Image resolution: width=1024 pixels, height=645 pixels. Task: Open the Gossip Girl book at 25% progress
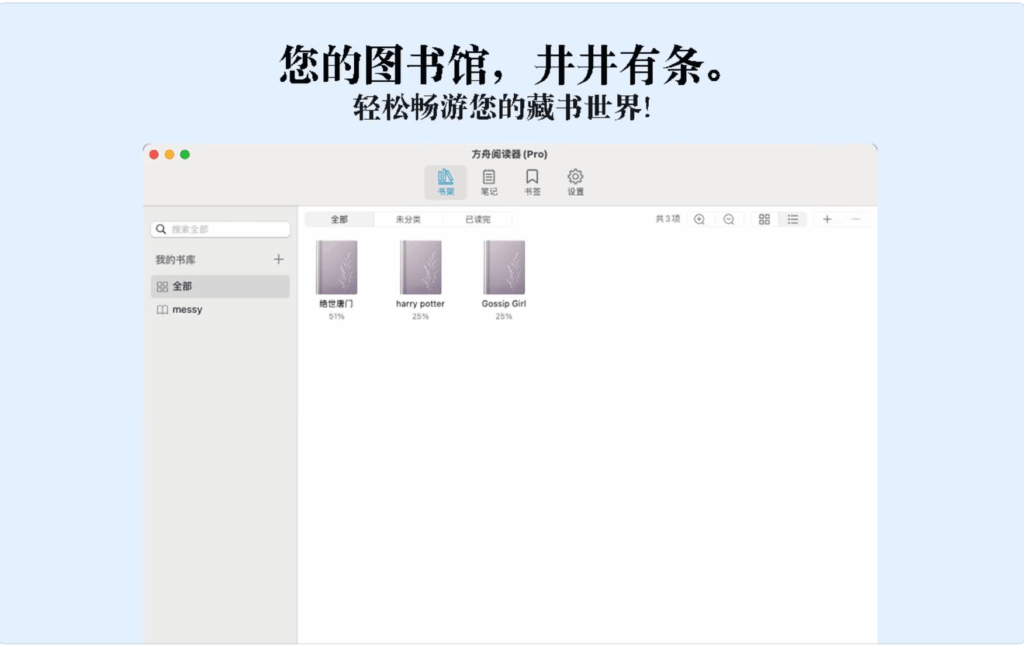pos(504,268)
